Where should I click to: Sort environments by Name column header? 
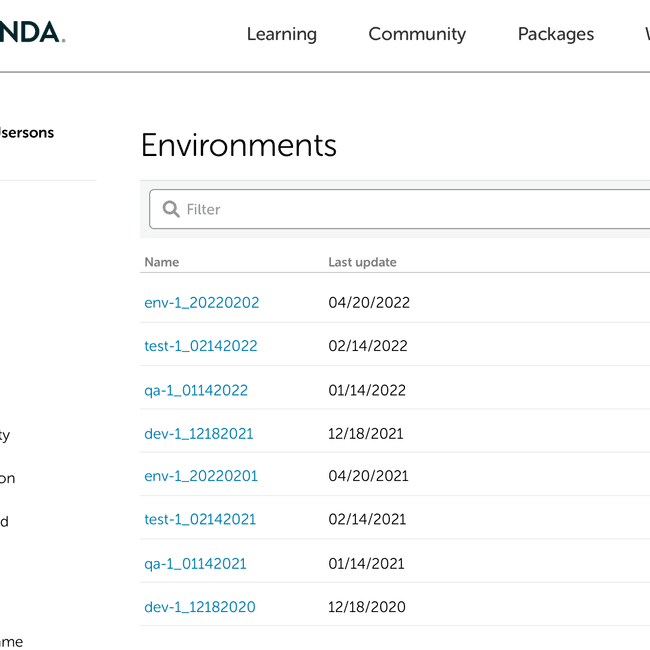point(162,262)
